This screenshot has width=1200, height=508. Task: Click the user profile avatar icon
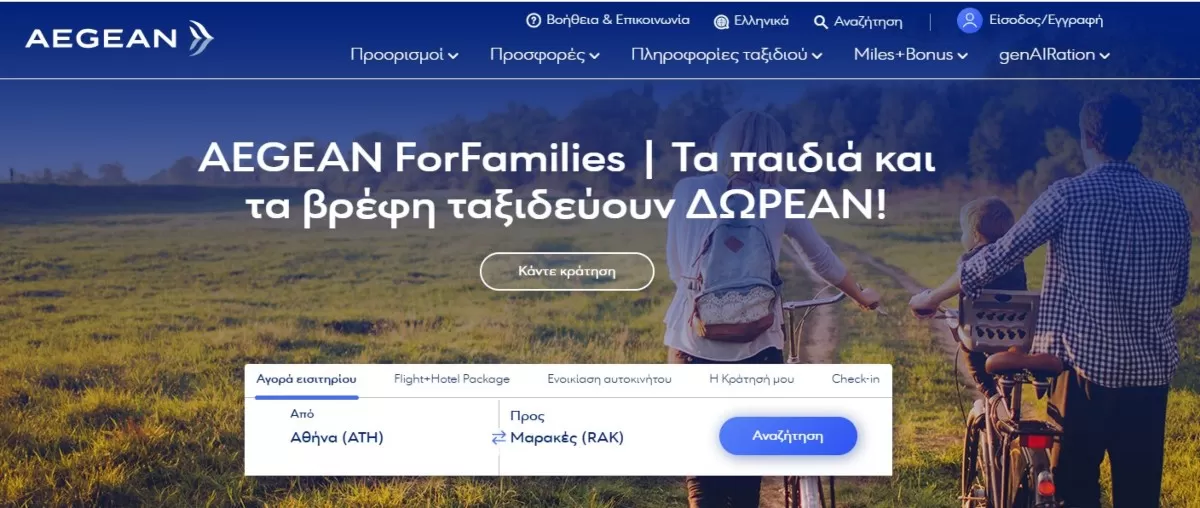coord(969,20)
